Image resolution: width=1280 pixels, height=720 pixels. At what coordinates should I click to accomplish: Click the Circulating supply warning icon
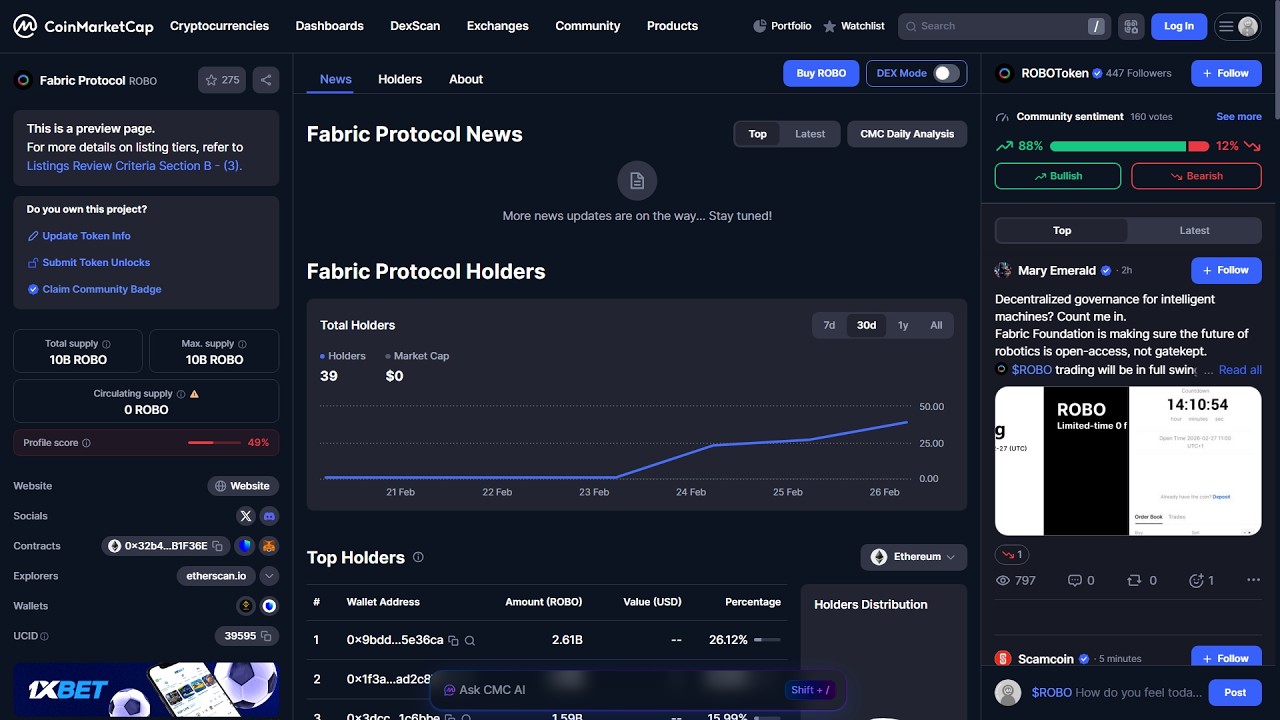coord(194,394)
